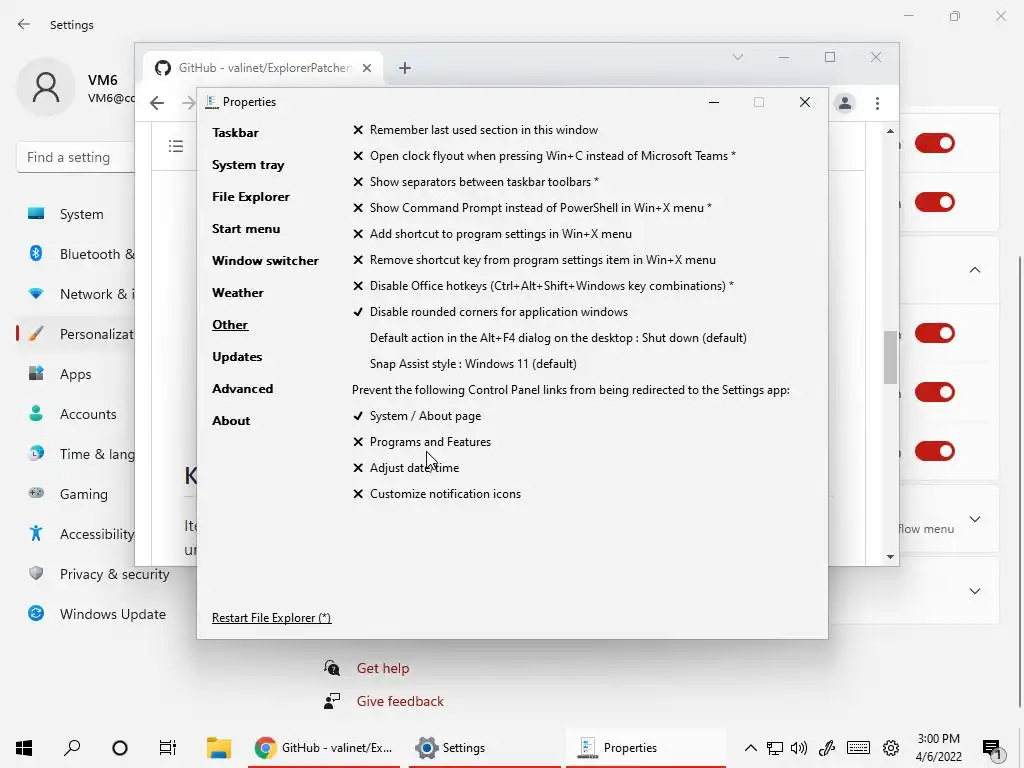
Task: Open Chrome tab search dropdown arrow
Action: pyautogui.click(x=737, y=57)
